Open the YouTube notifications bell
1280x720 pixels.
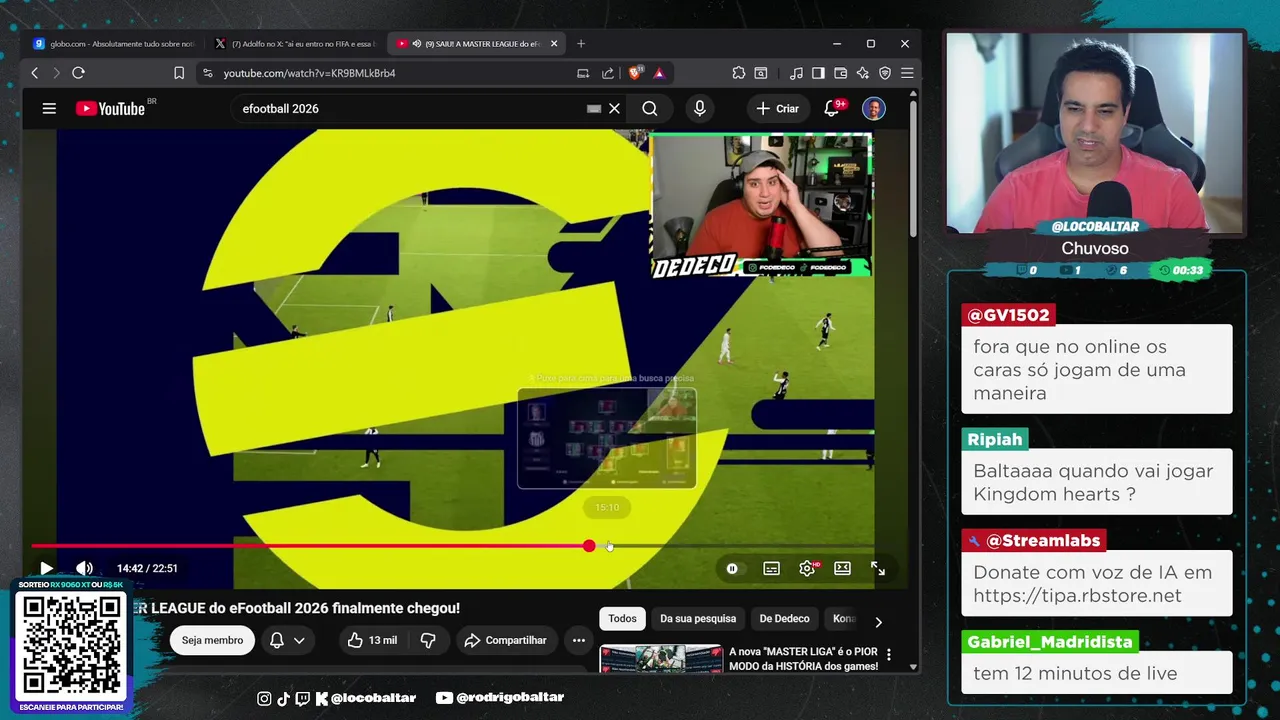coord(832,108)
